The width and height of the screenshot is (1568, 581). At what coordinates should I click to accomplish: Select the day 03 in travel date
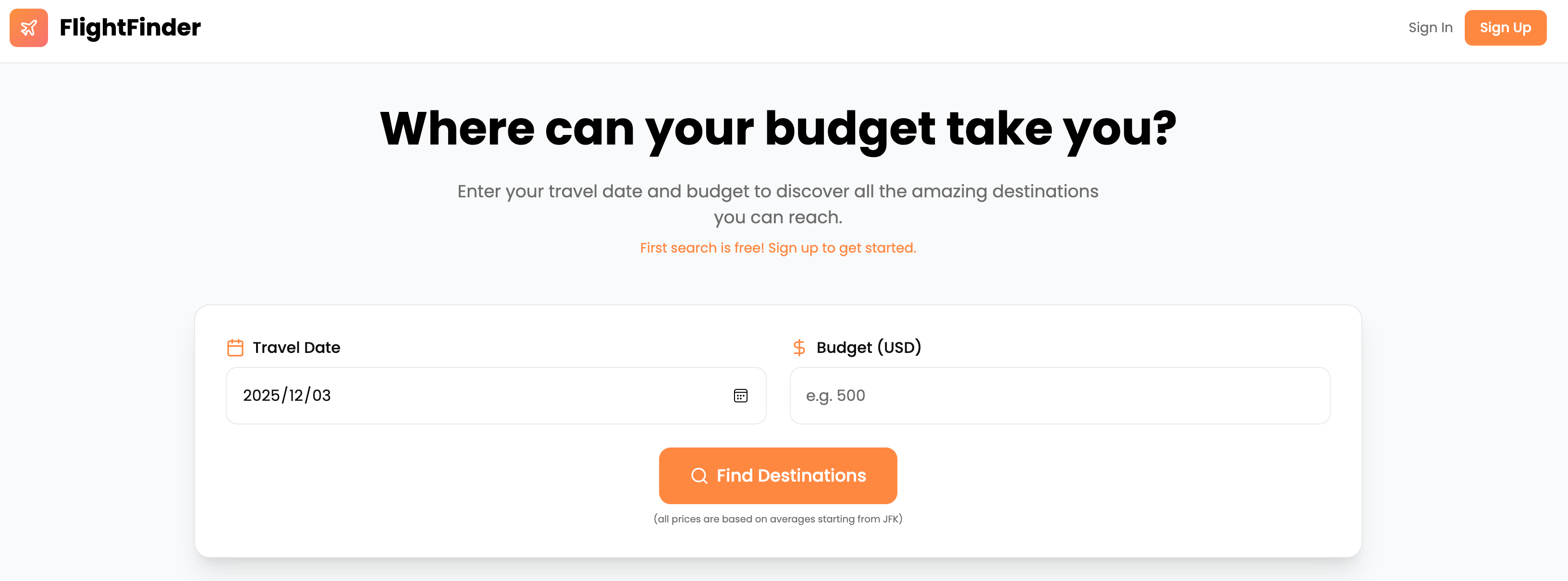coord(321,396)
